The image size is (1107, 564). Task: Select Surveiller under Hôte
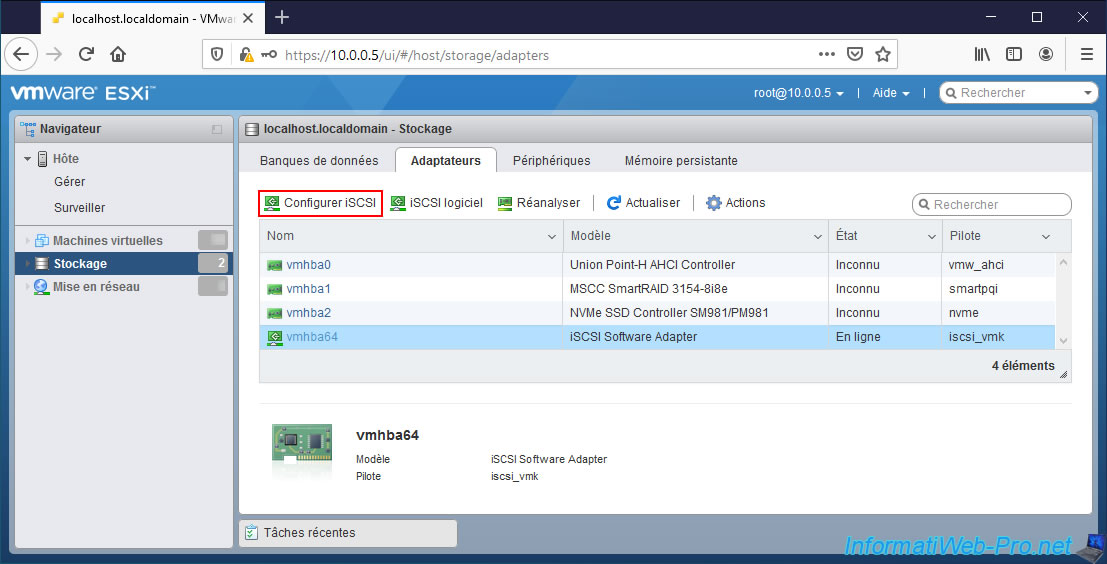click(80, 208)
